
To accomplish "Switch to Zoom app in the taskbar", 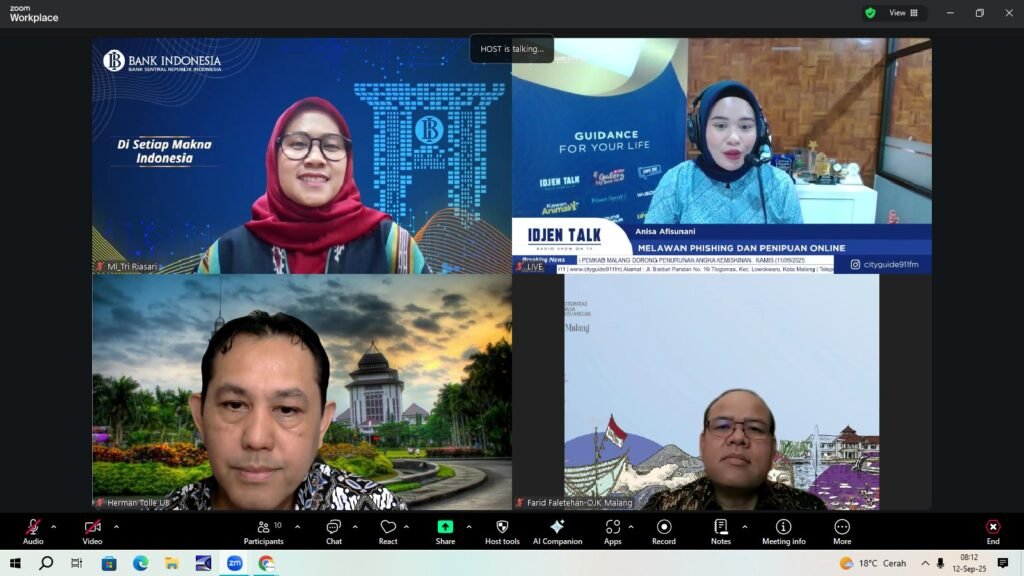I will tap(234, 563).
